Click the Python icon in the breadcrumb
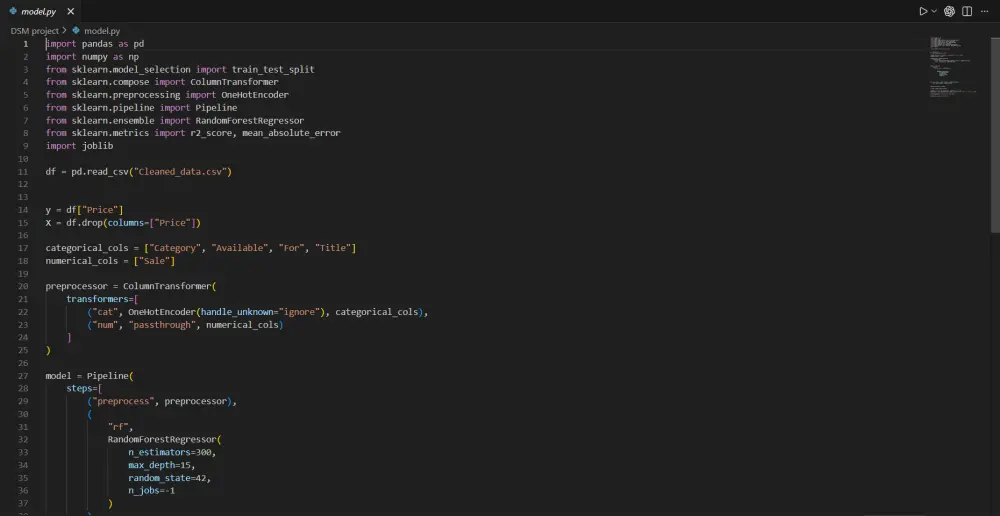1000x516 pixels. click(x=76, y=31)
